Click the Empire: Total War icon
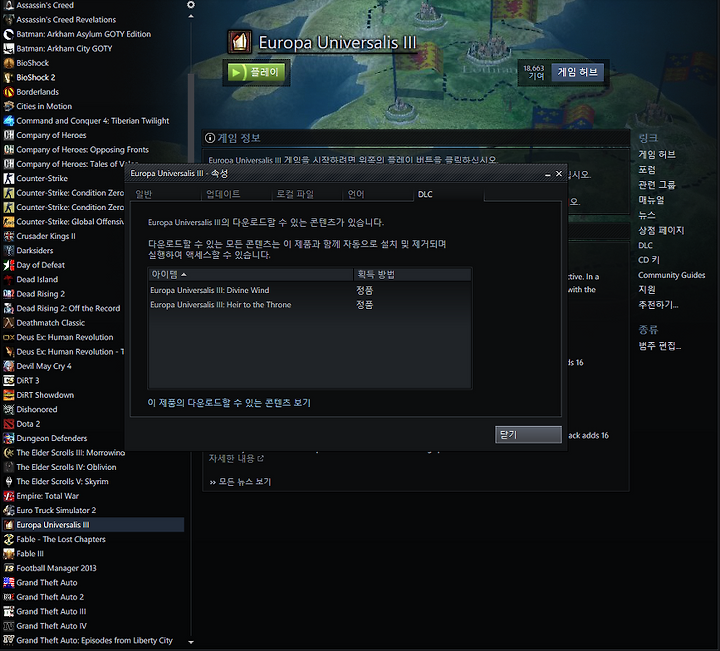This screenshot has height=651, width=720. point(8,496)
